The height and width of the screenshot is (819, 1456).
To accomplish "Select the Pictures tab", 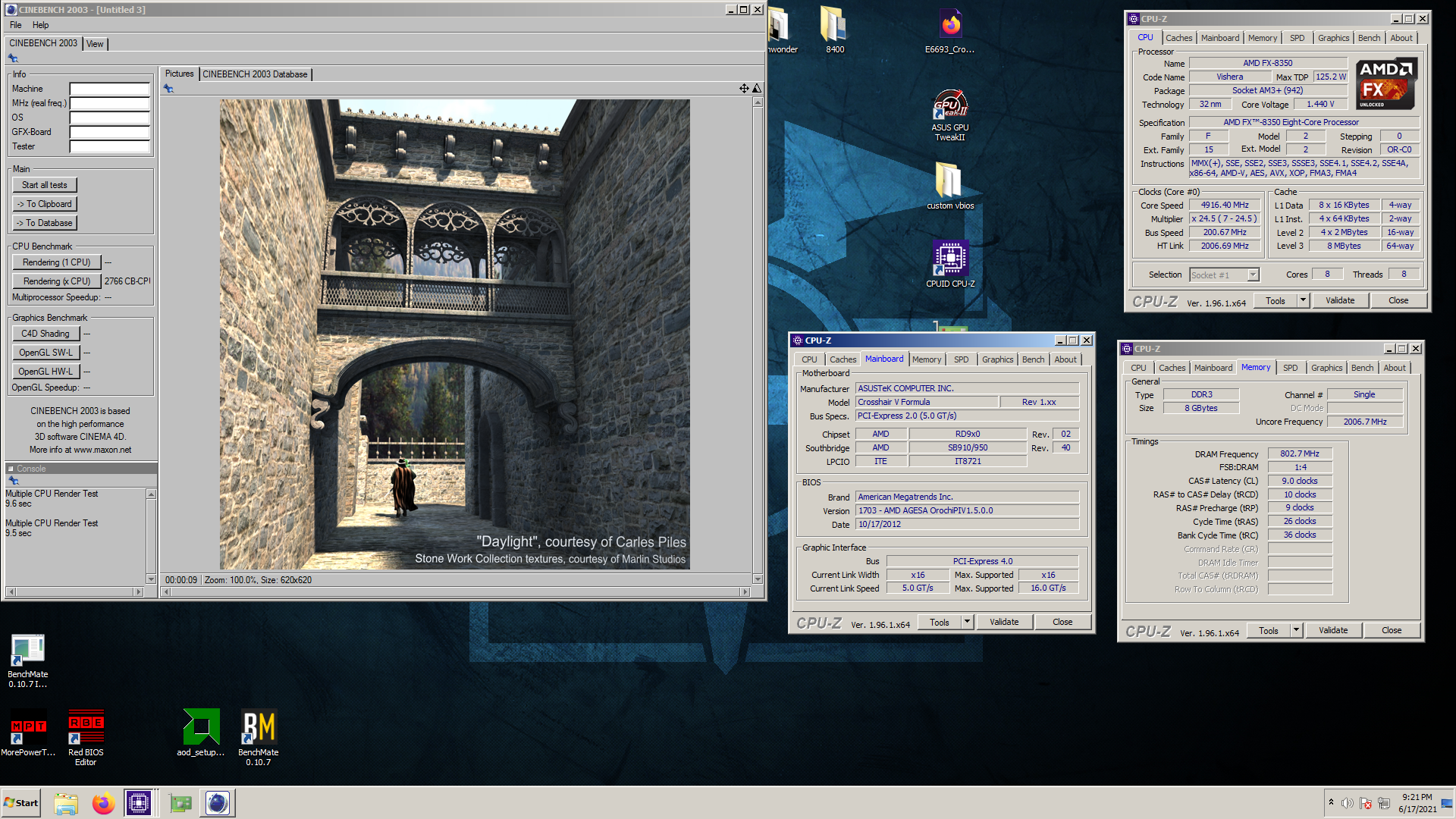I will coord(180,74).
